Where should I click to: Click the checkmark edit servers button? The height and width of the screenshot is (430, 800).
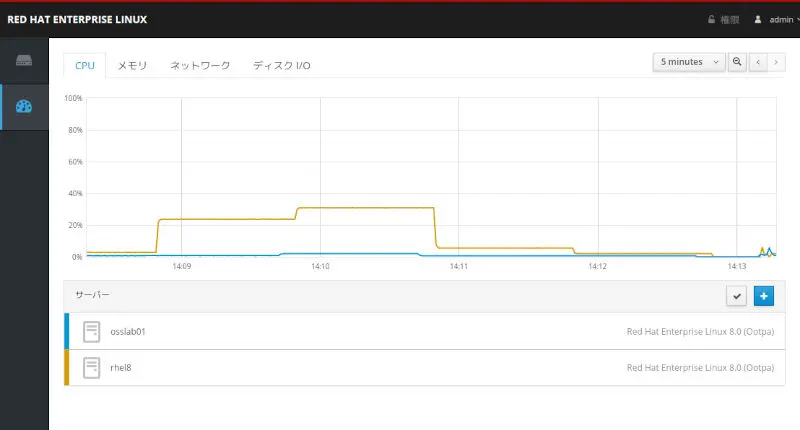[736, 296]
